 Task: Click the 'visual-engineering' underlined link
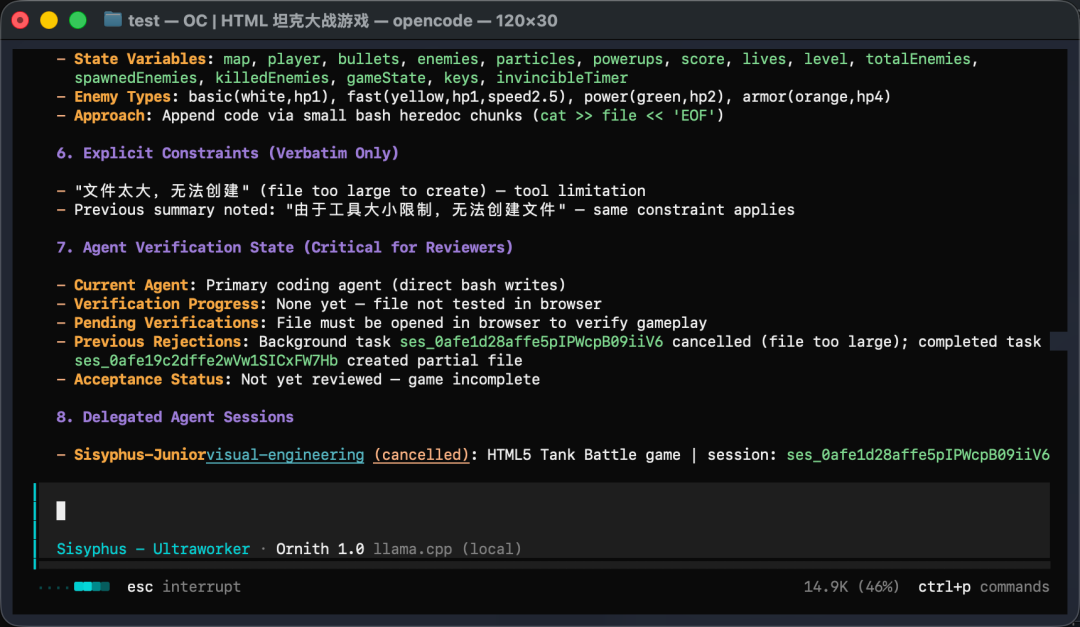285,455
